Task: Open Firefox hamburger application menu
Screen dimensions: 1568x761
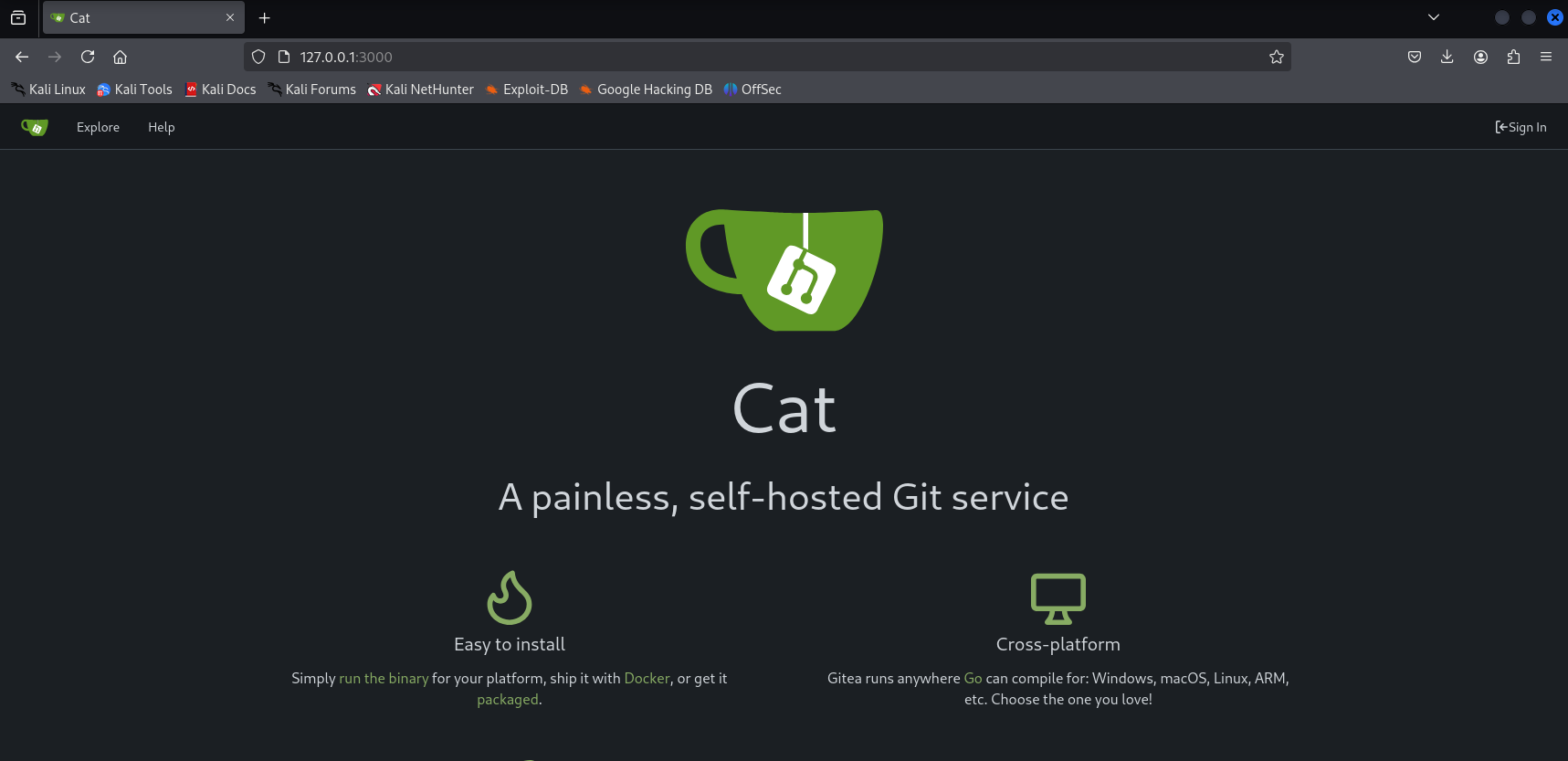Action: (1546, 57)
